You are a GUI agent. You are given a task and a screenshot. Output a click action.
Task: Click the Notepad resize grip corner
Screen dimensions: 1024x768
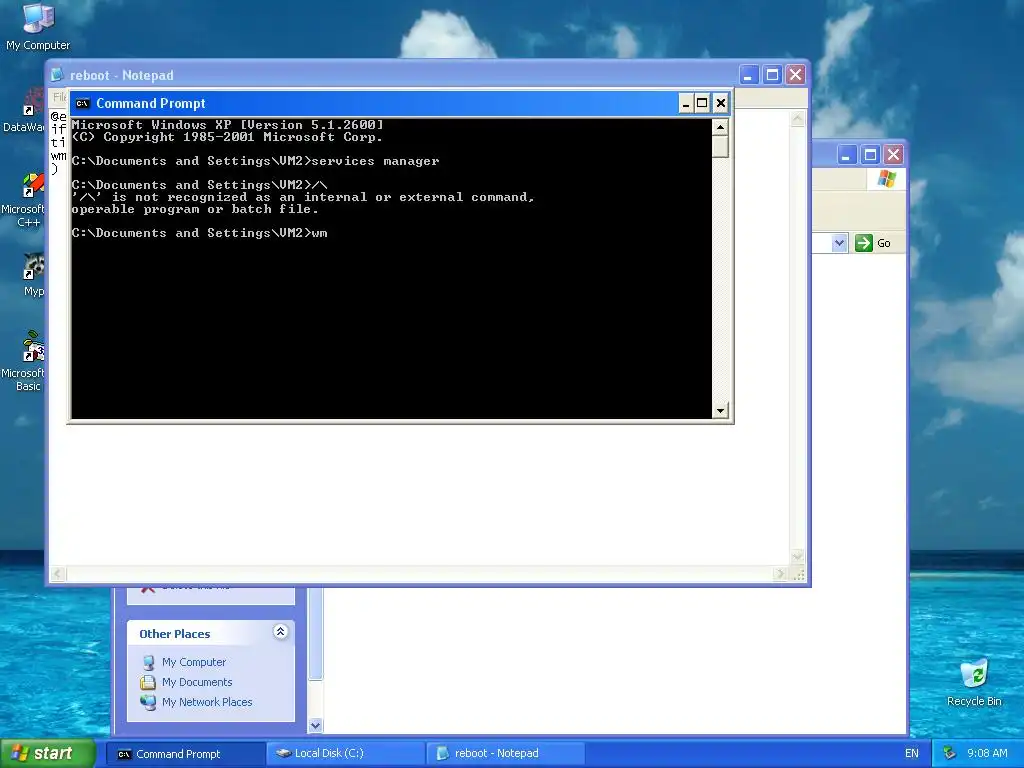tap(799, 574)
